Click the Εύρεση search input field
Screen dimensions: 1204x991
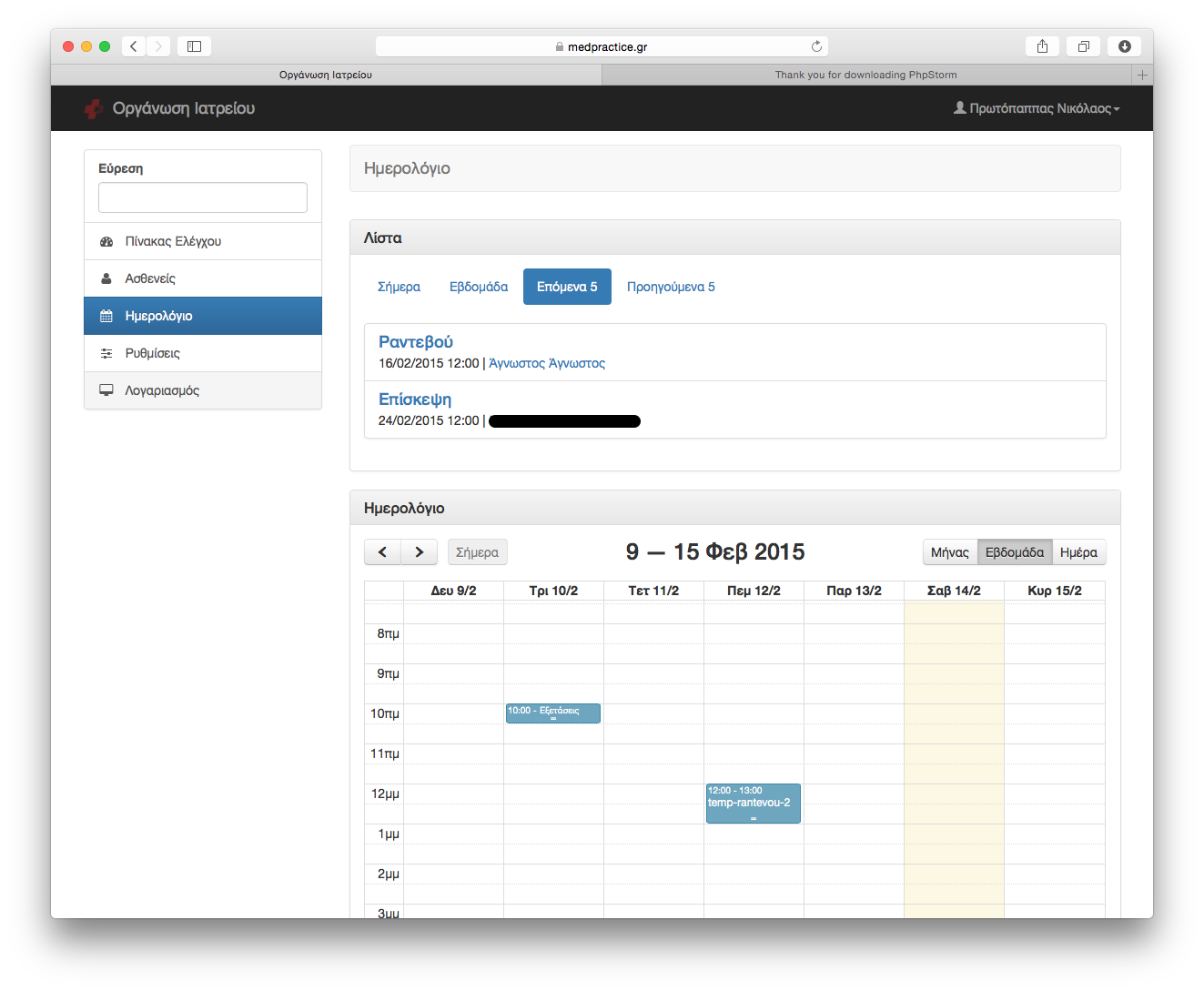[x=202, y=197]
